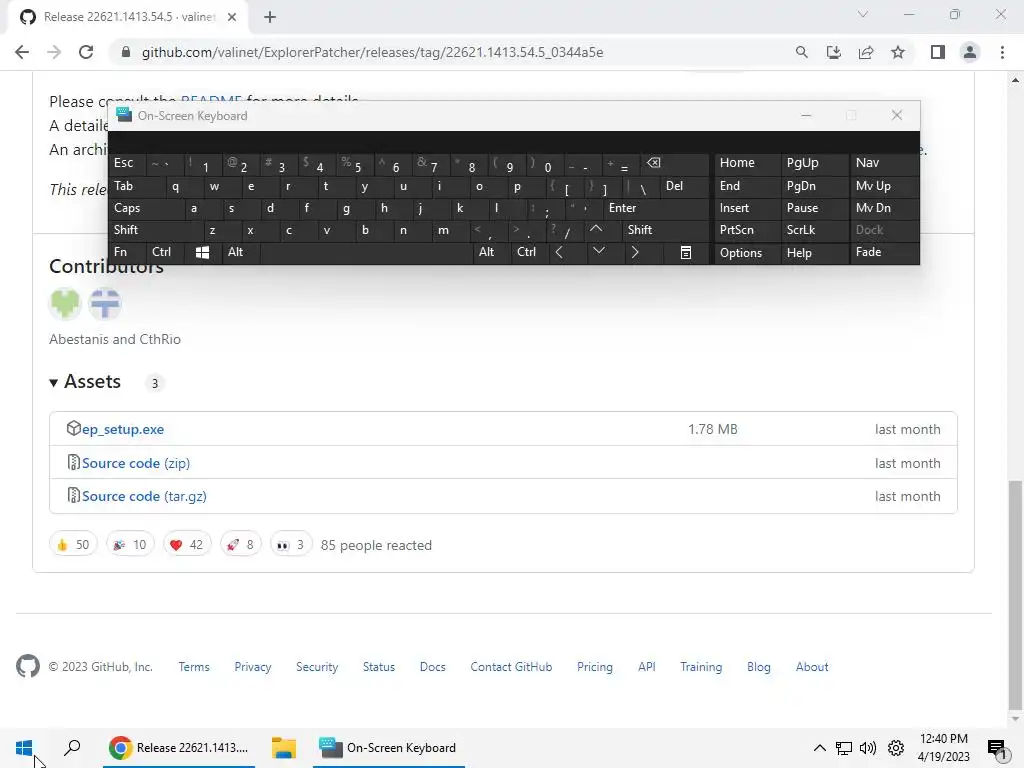Click the right arrow key on On-Screen Keyboard
1024x768 pixels.
click(x=635, y=252)
